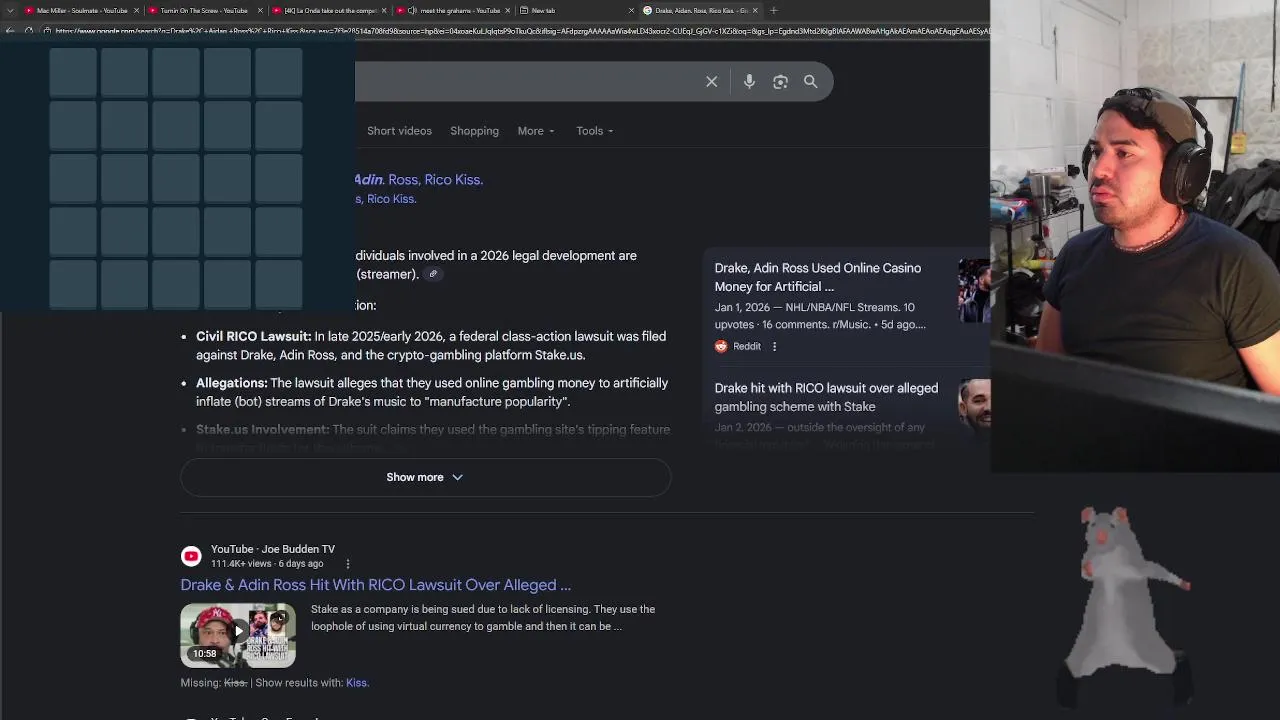1280x720 pixels.
Task: Play the Joe Budden 10:58 video thumbnail
Action: click(x=238, y=635)
